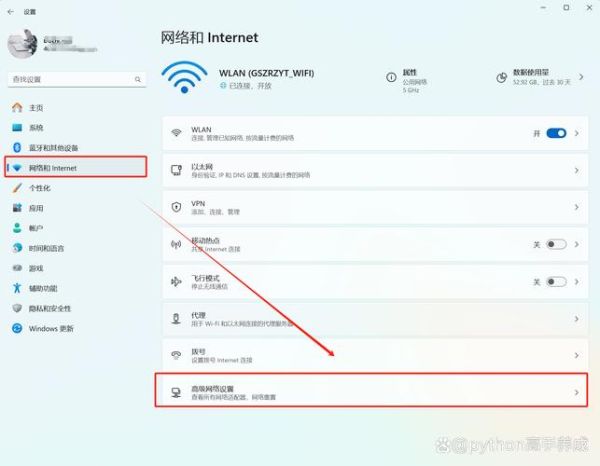Toggle airplane mode switch on
This screenshot has width=600, height=466.
click(556, 281)
